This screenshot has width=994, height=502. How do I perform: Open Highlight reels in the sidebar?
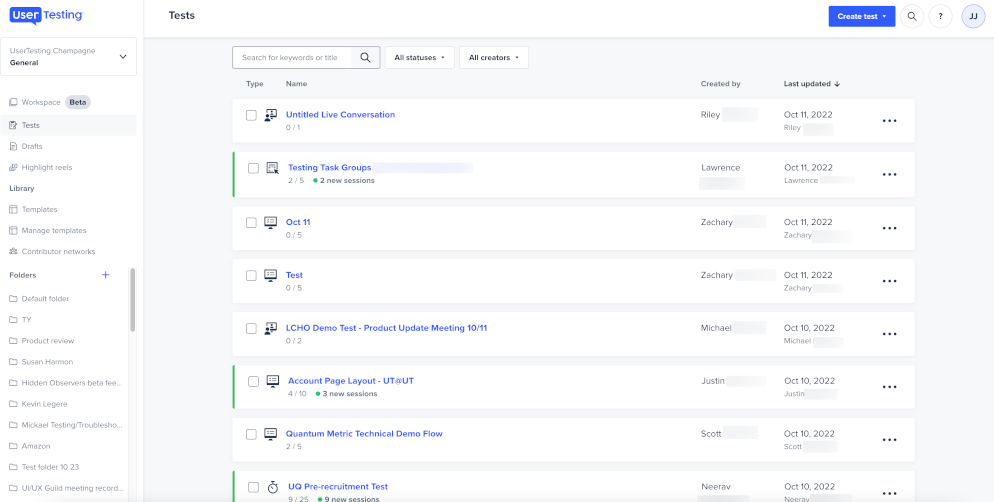tap(47, 167)
